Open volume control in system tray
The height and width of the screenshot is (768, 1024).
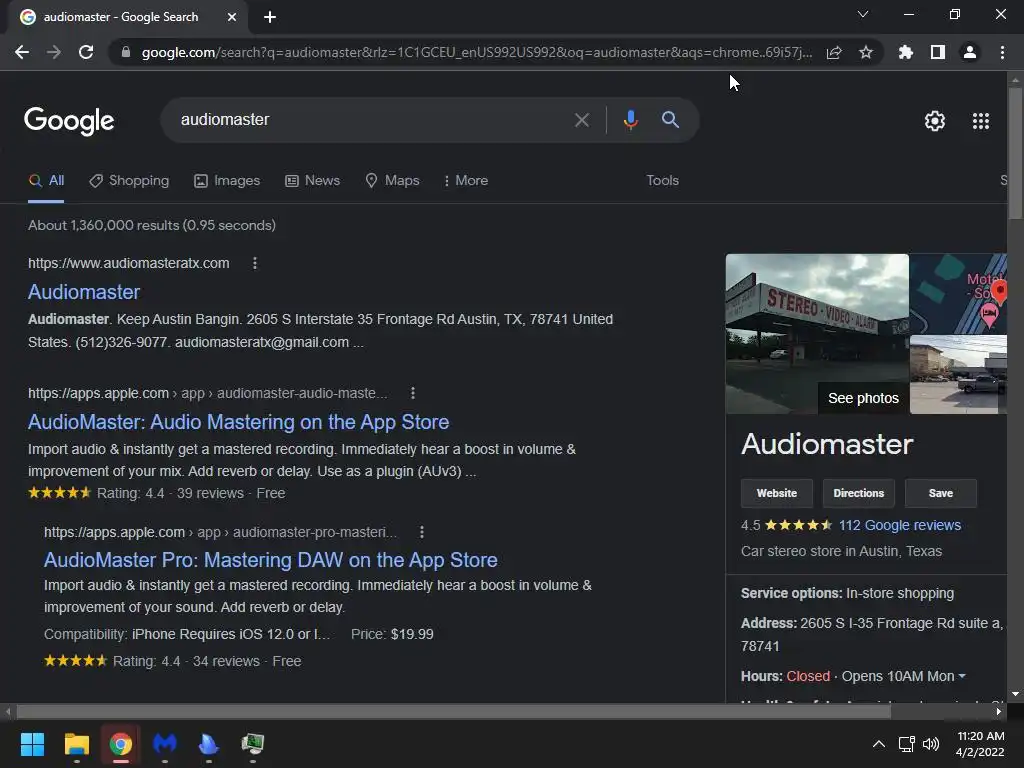pyautogui.click(x=931, y=744)
